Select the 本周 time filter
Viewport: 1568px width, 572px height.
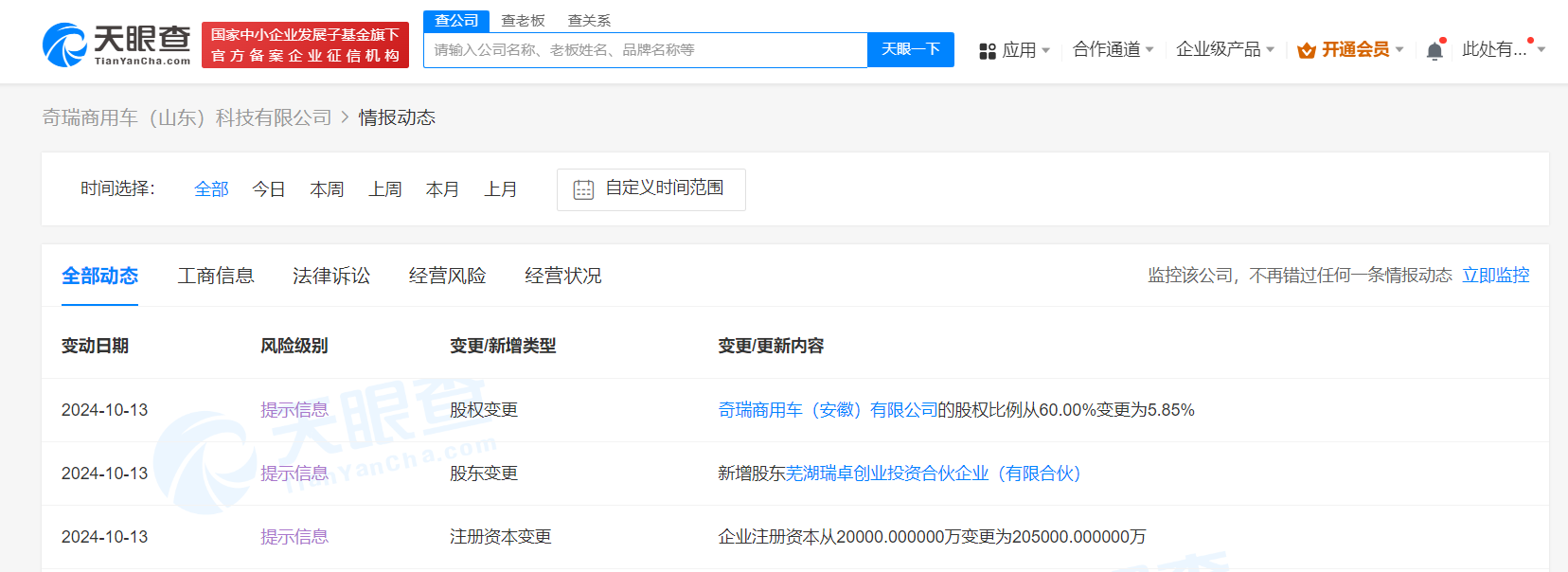(327, 189)
